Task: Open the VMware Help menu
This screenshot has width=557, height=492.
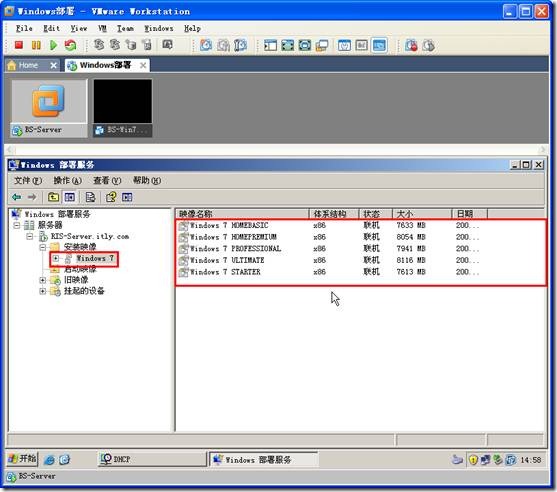Action: click(192, 28)
